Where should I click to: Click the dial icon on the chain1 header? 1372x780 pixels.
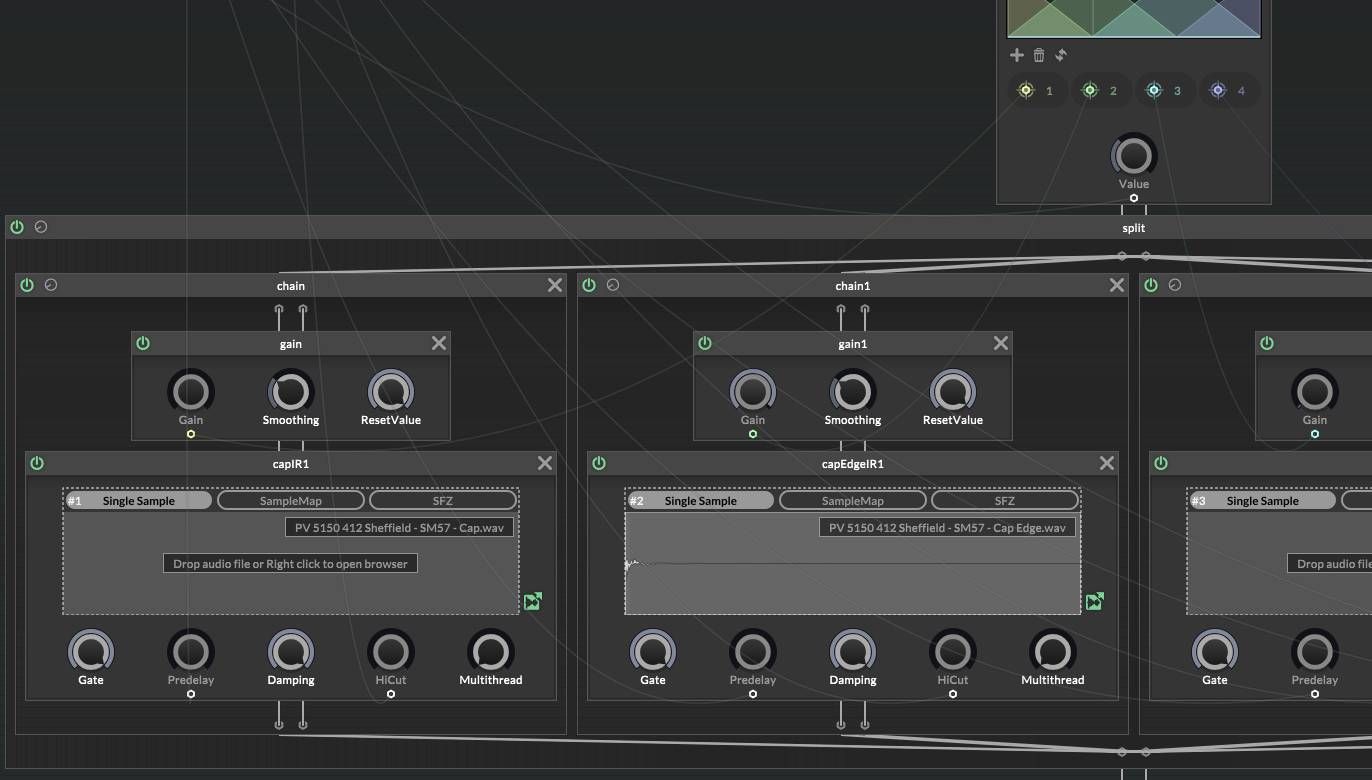[613, 285]
